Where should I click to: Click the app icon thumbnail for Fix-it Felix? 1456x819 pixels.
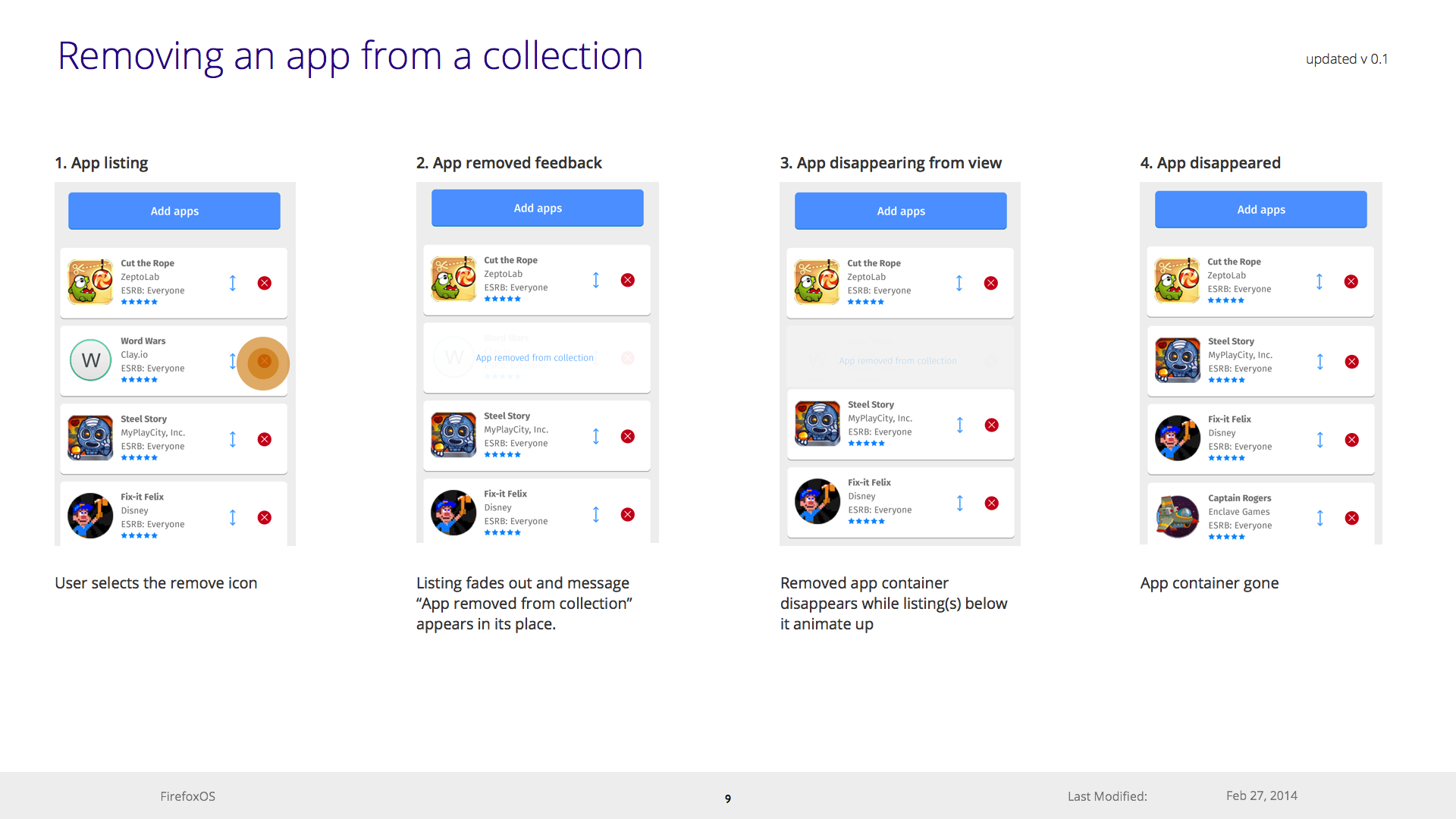[x=91, y=516]
